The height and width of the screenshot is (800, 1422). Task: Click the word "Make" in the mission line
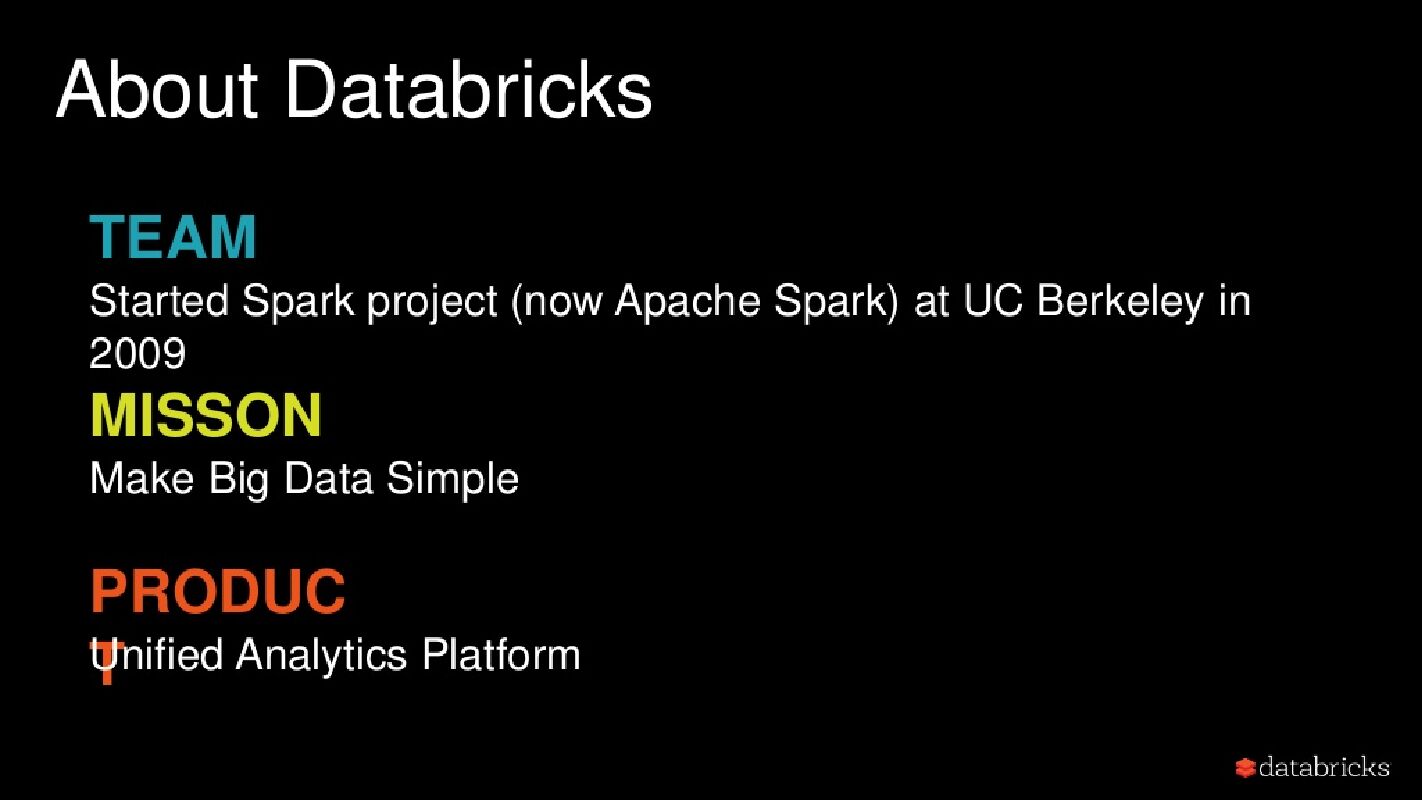tap(141, 478)
